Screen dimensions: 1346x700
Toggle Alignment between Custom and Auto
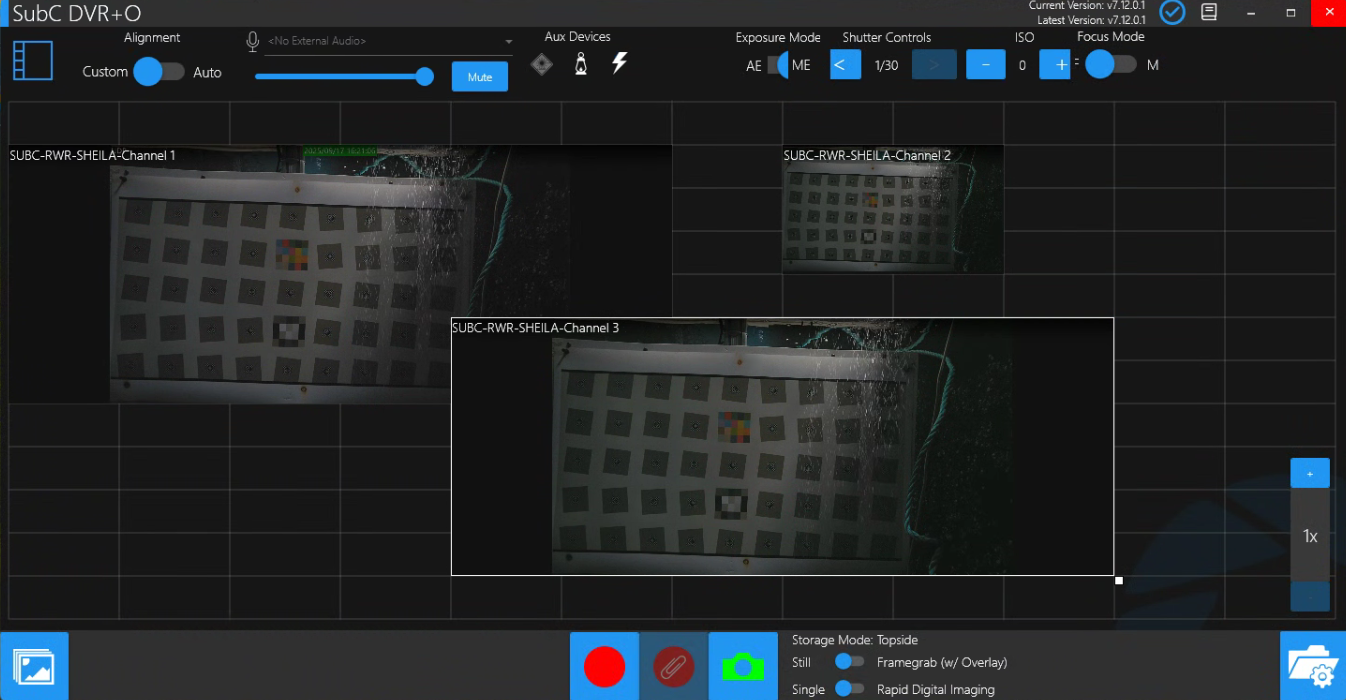(x=159, y=72)
